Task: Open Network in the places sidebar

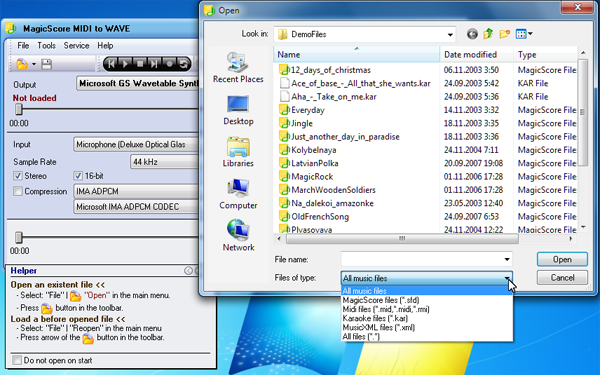Action: coord(238,235)
